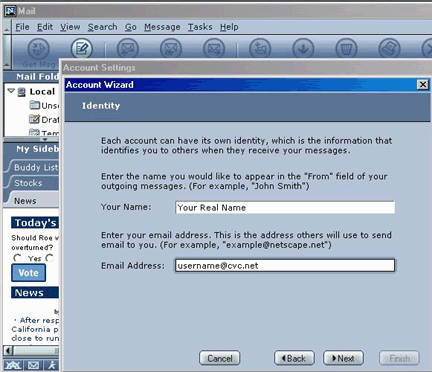Viewport: 432px width, 372px height.
Task: Select the Yes radio button in poll
Action: [x=17, y=258]
